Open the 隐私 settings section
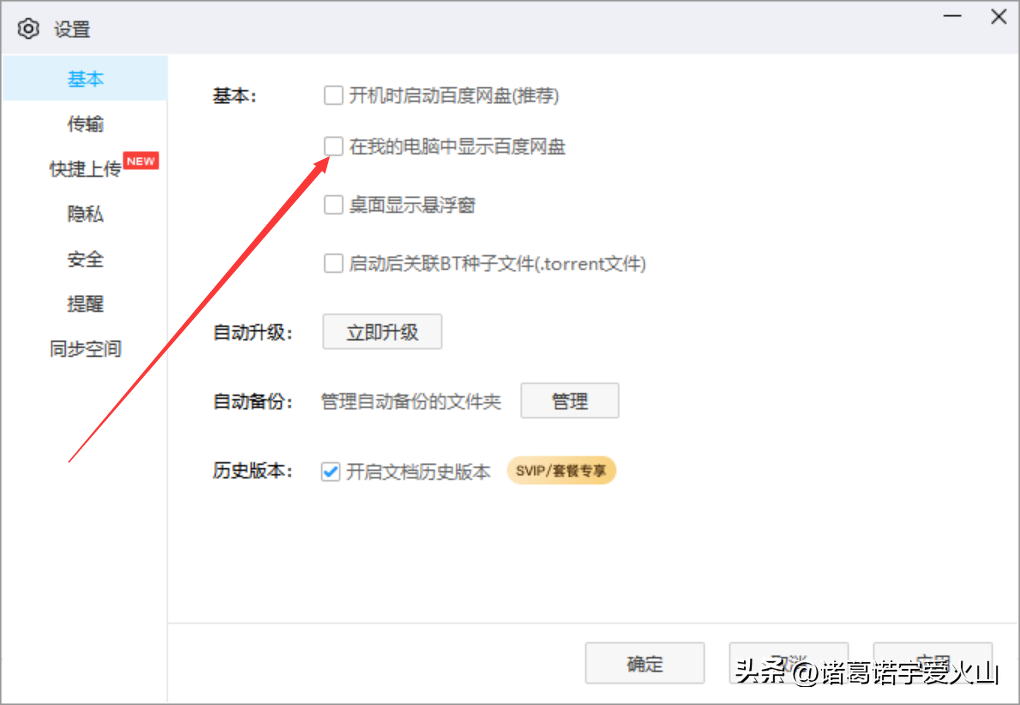 pyautogui.click(x=85, y=214)
